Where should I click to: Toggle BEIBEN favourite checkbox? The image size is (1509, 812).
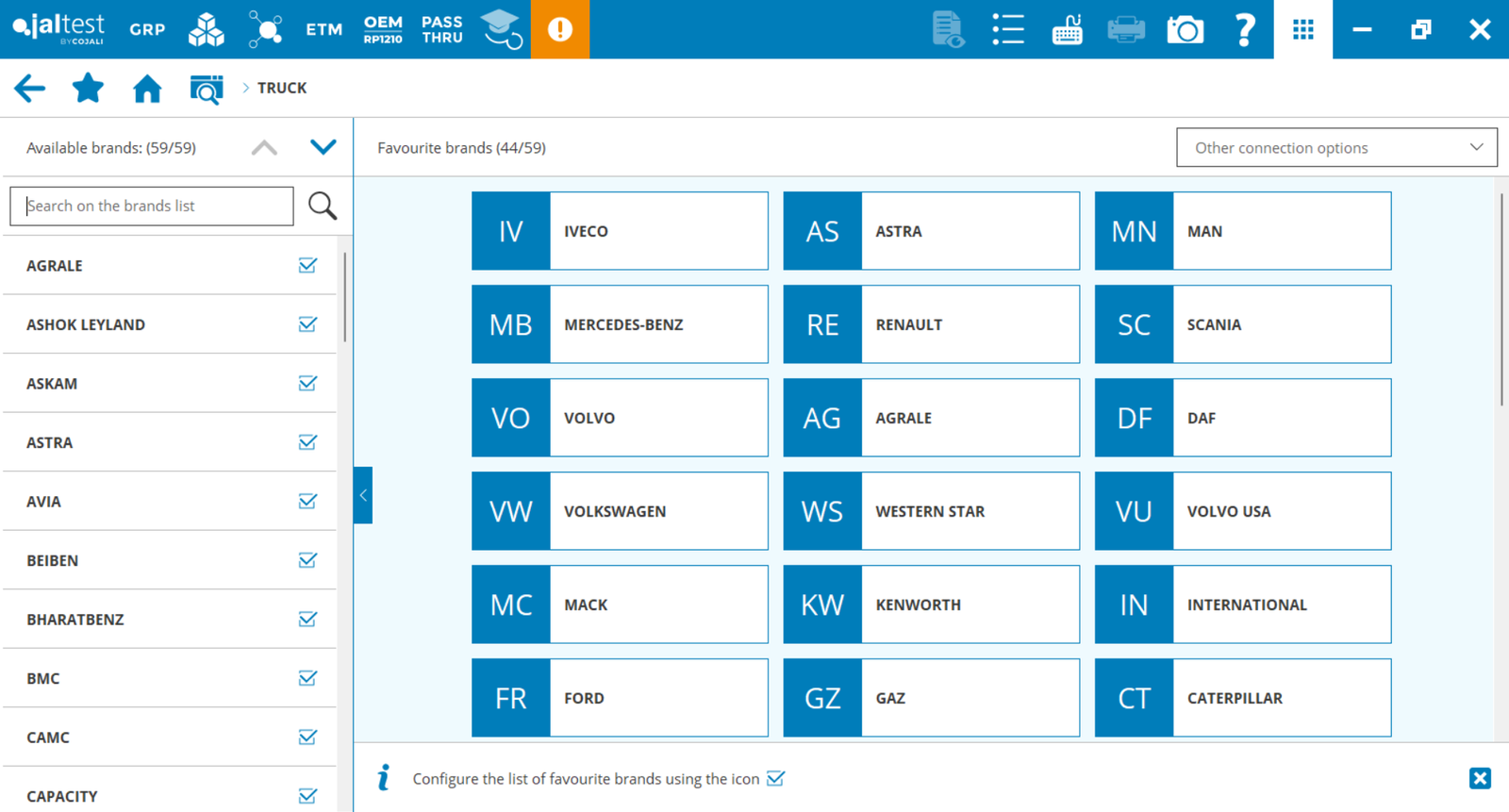point(307,560)
